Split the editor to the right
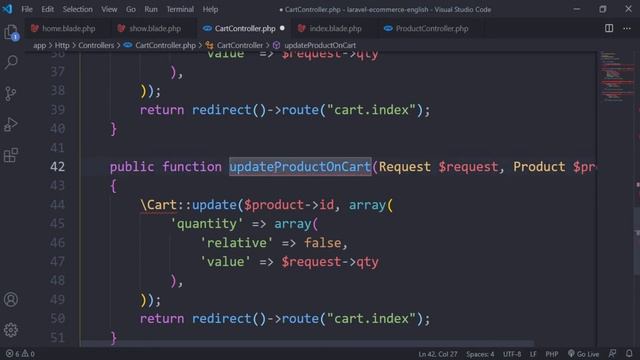Screen dimensions: 640x360 pyautogui.click(x=609, y=28)
